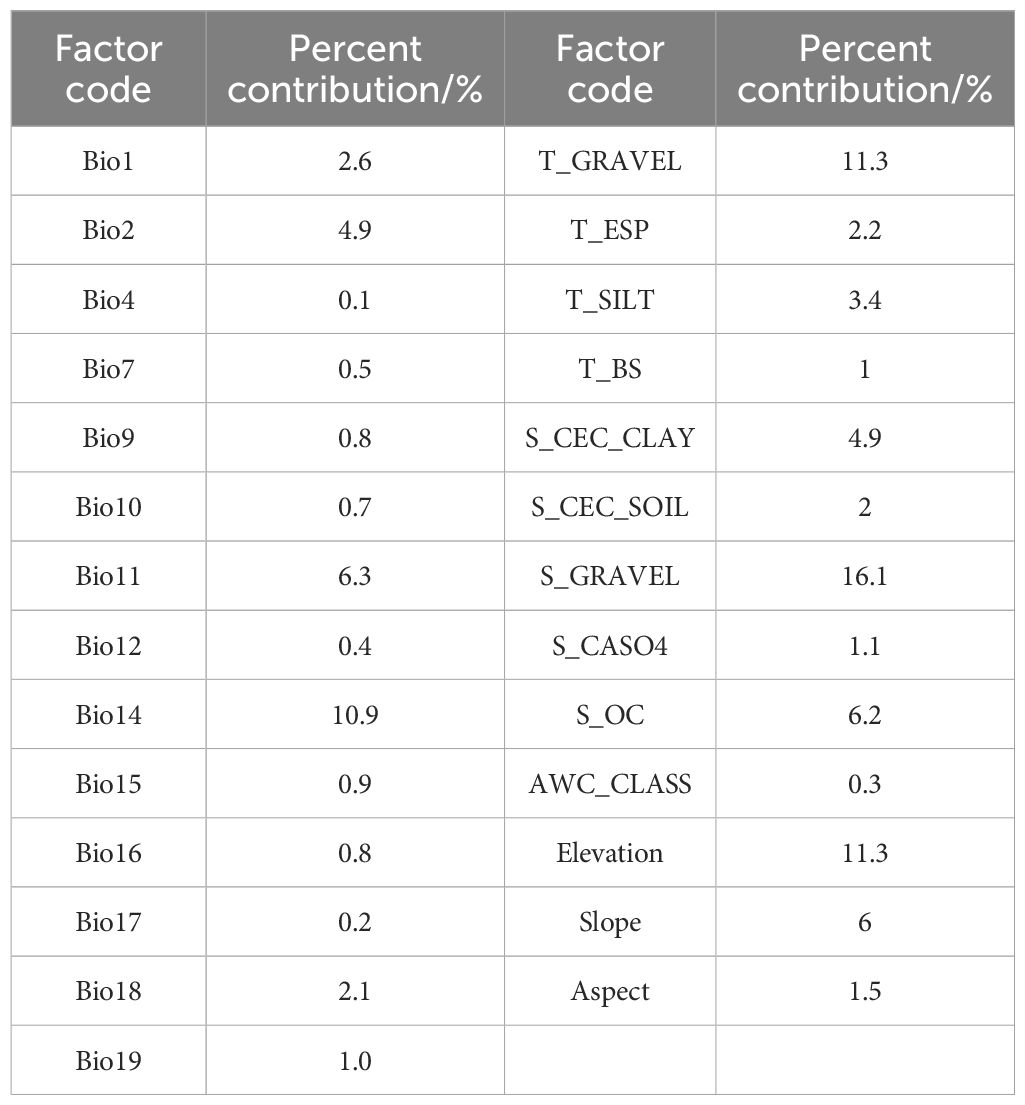This screenshot has width=1025, height=1105.
Task: Select the Bio19 factor cell
Action: 108,1060
